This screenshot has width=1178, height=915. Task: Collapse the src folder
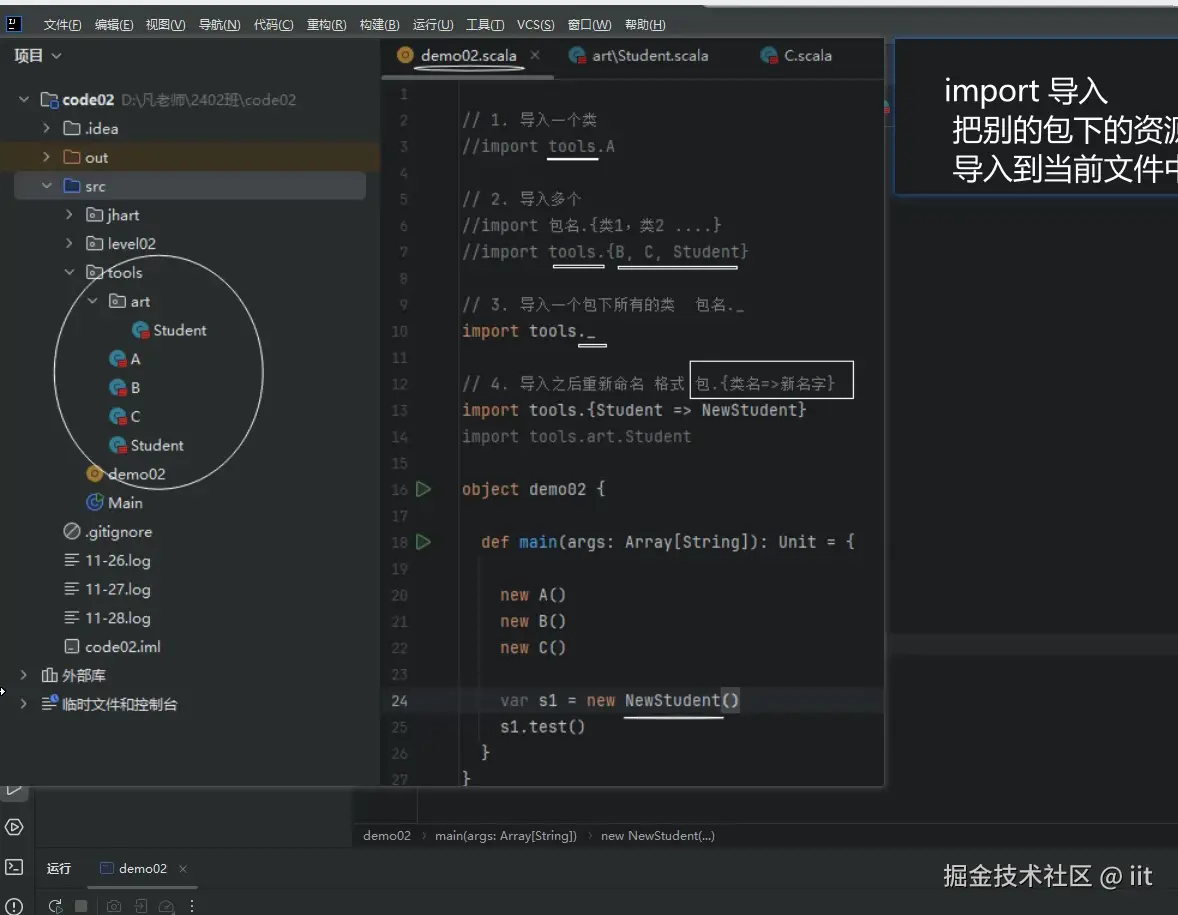point(47,186)
